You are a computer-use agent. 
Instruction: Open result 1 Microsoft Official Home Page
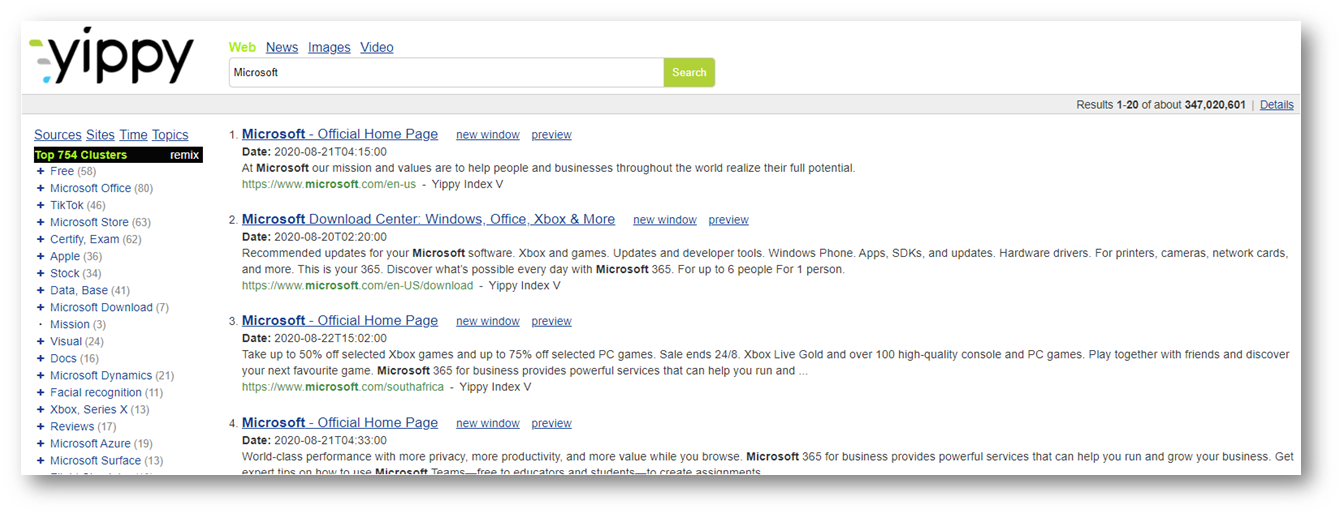340,134
